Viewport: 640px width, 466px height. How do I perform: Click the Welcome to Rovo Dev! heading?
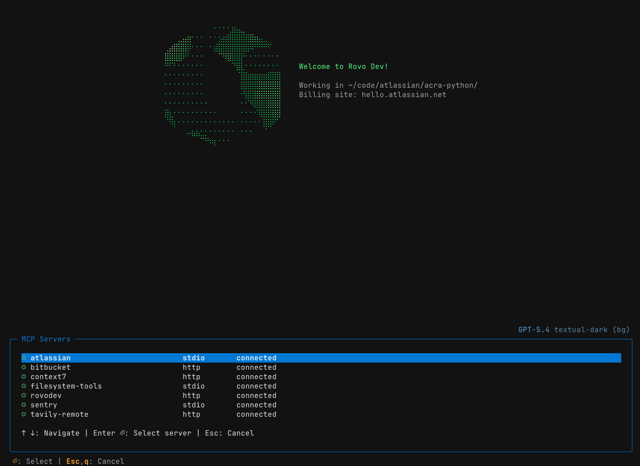[x=343, y=67]
